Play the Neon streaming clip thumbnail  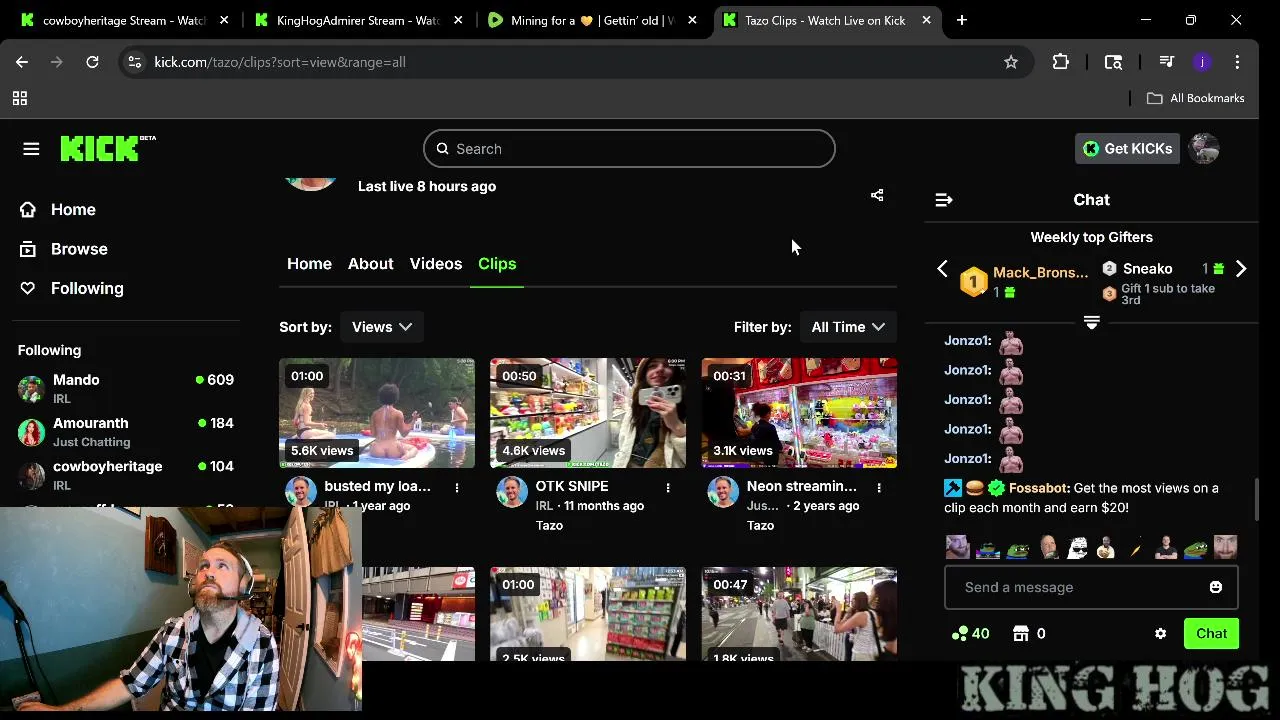(x=799, y=413)
